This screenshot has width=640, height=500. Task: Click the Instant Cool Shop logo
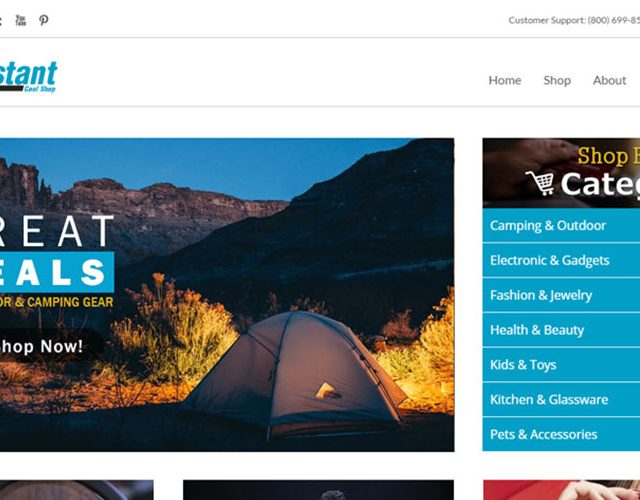(28, 77)
